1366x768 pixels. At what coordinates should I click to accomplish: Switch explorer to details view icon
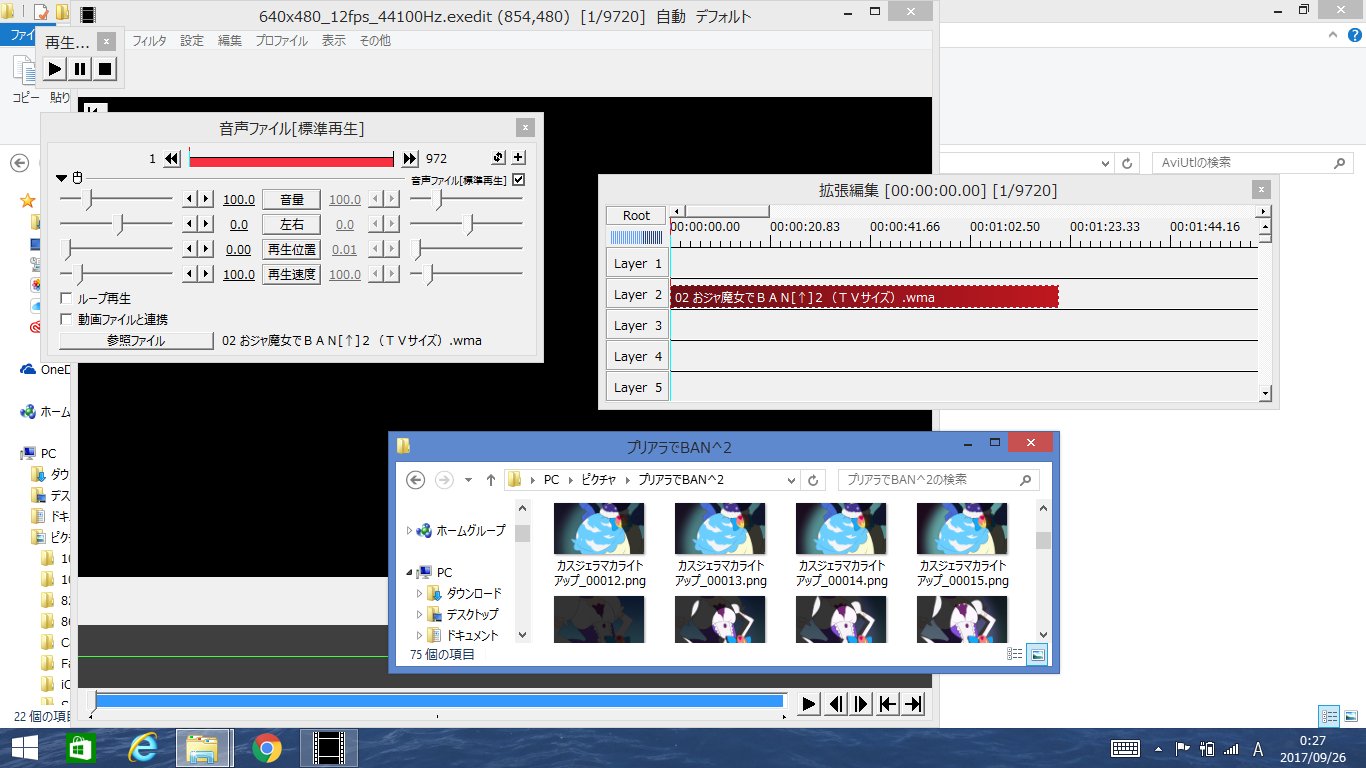(1015, 654)
